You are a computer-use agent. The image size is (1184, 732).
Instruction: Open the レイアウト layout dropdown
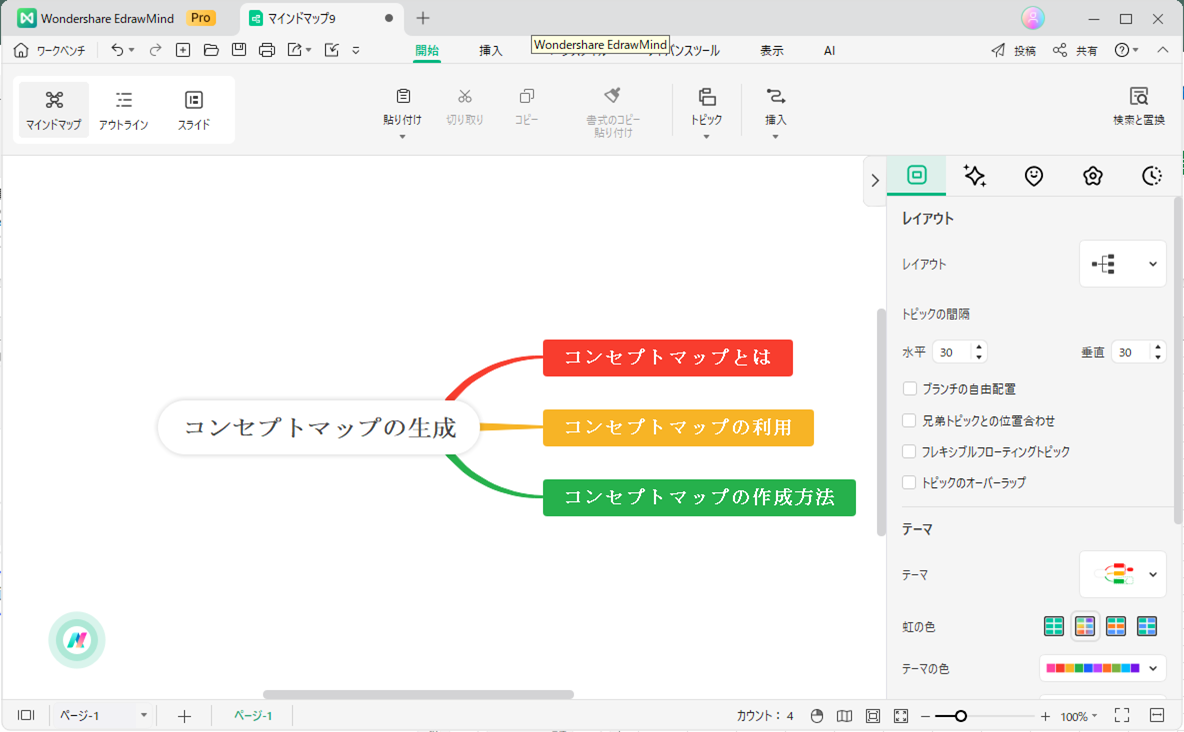point(1123,264)
